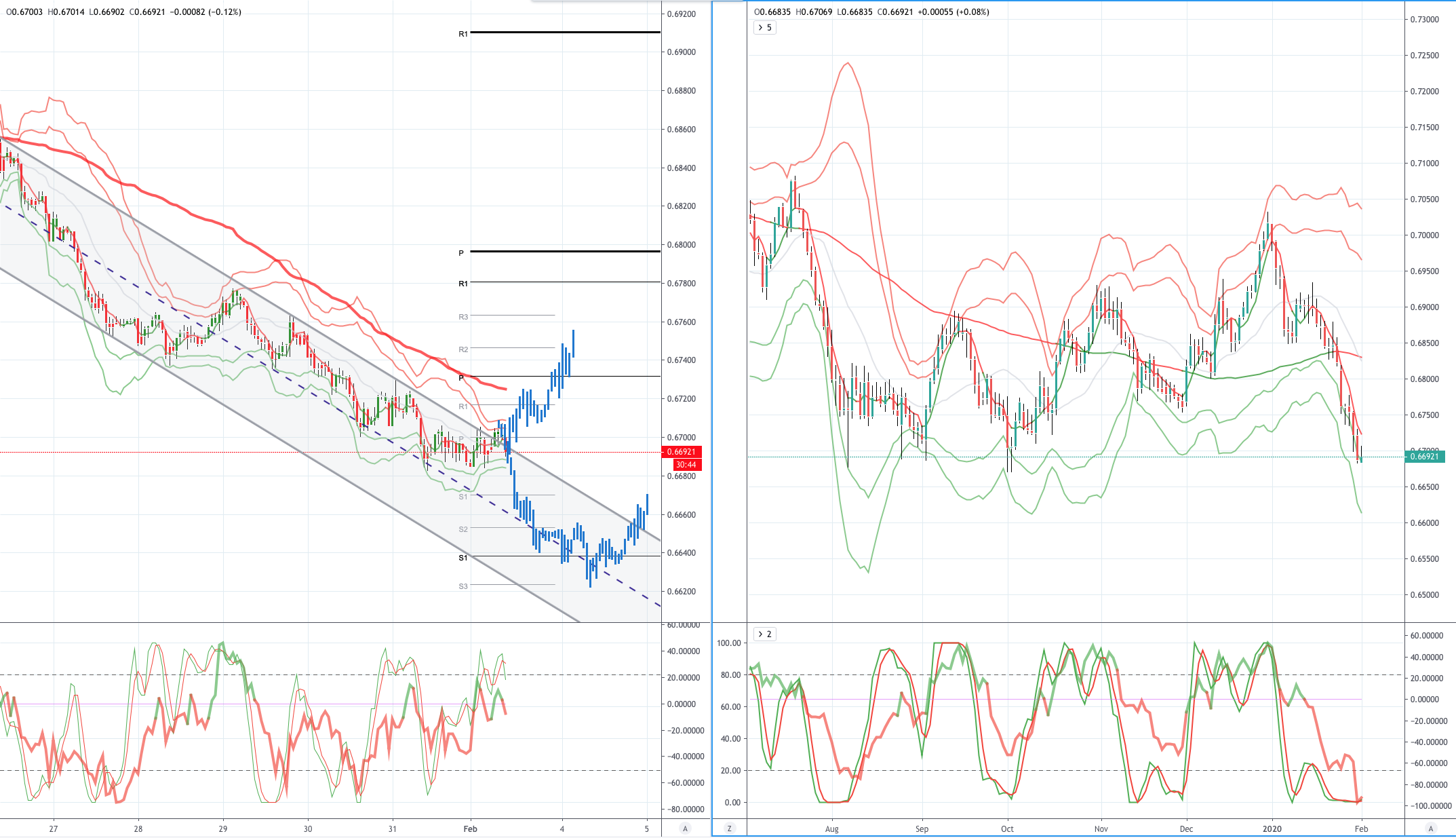This screenshot has height=838, width=1456.
Task: Click the date label 31 on time axis
Action: click(393, 829)
